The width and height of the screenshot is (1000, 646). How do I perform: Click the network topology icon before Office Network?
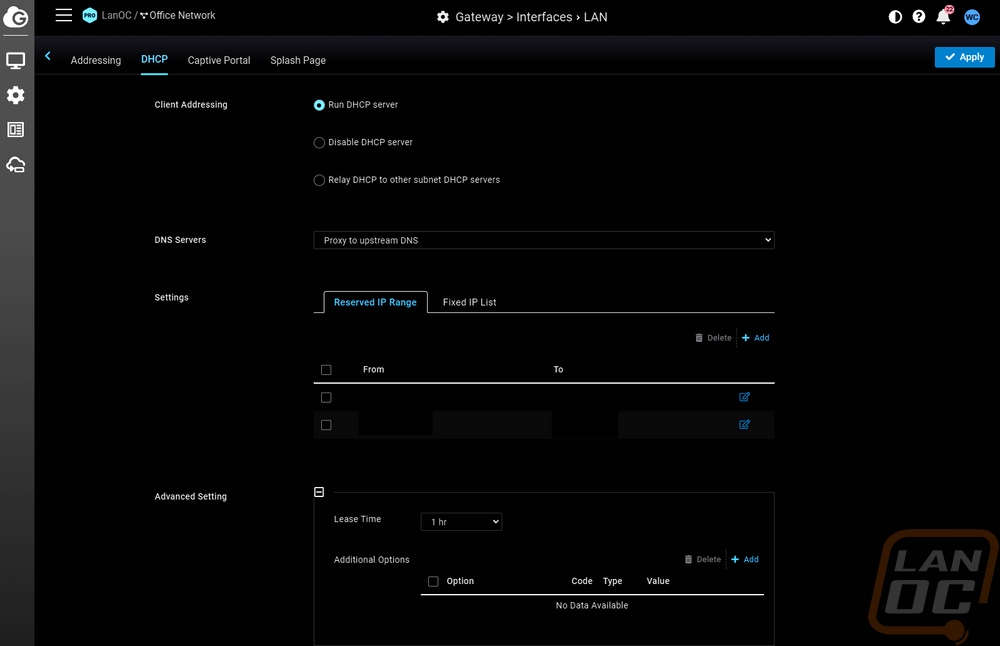(x=143, y=15)
